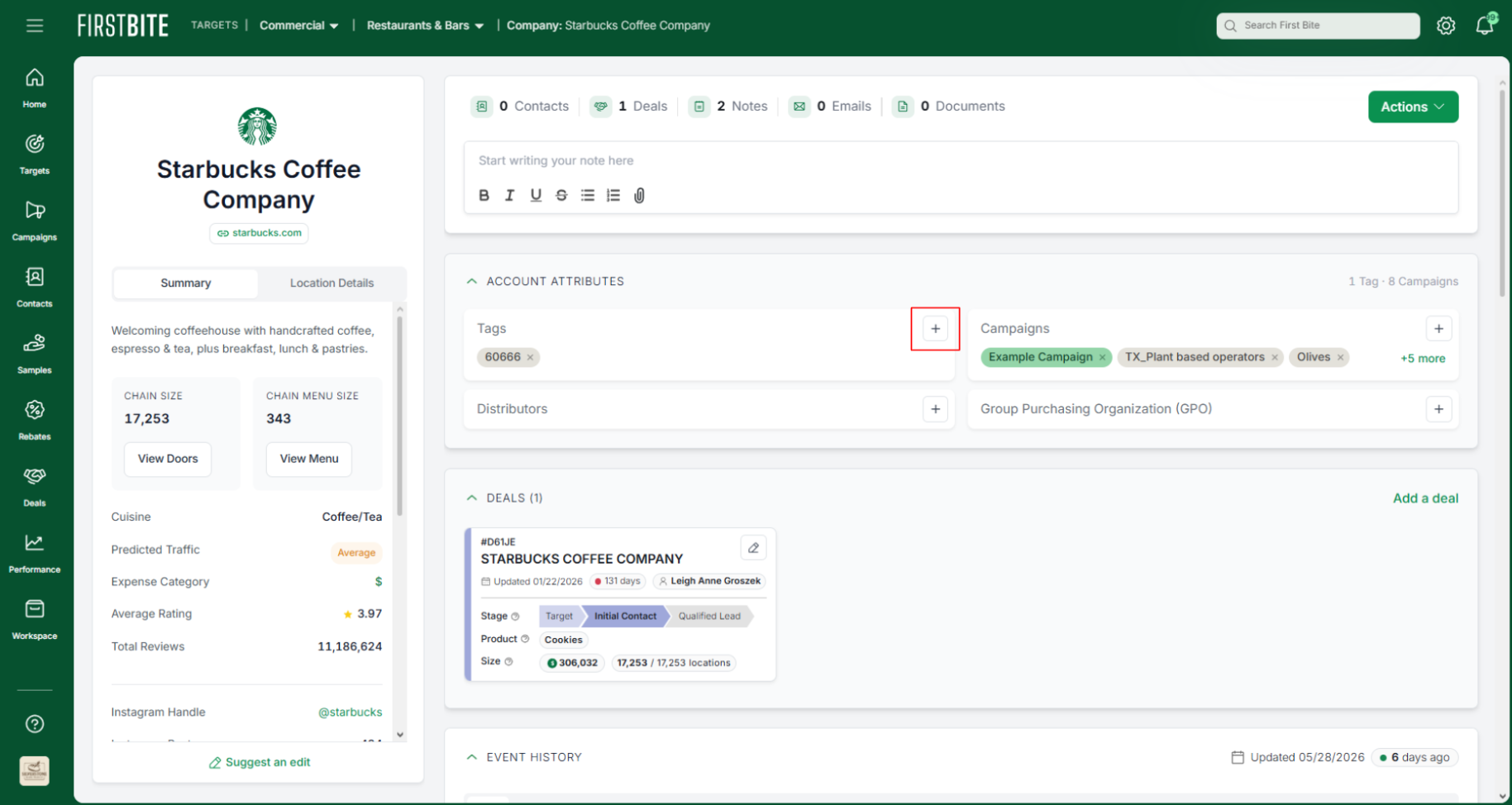
Task: Open notifications bell
Action: [x=1486, y=25]
